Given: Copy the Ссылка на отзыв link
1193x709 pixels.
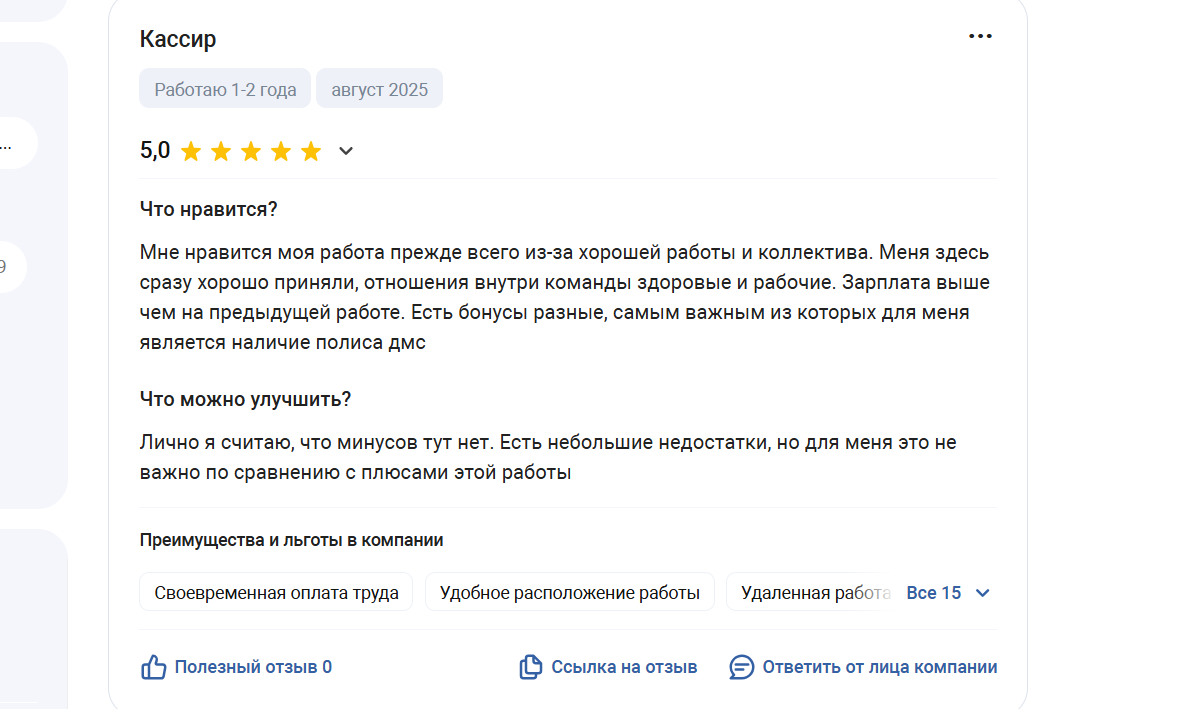Looking at the screenshot, I should point(624,667).
